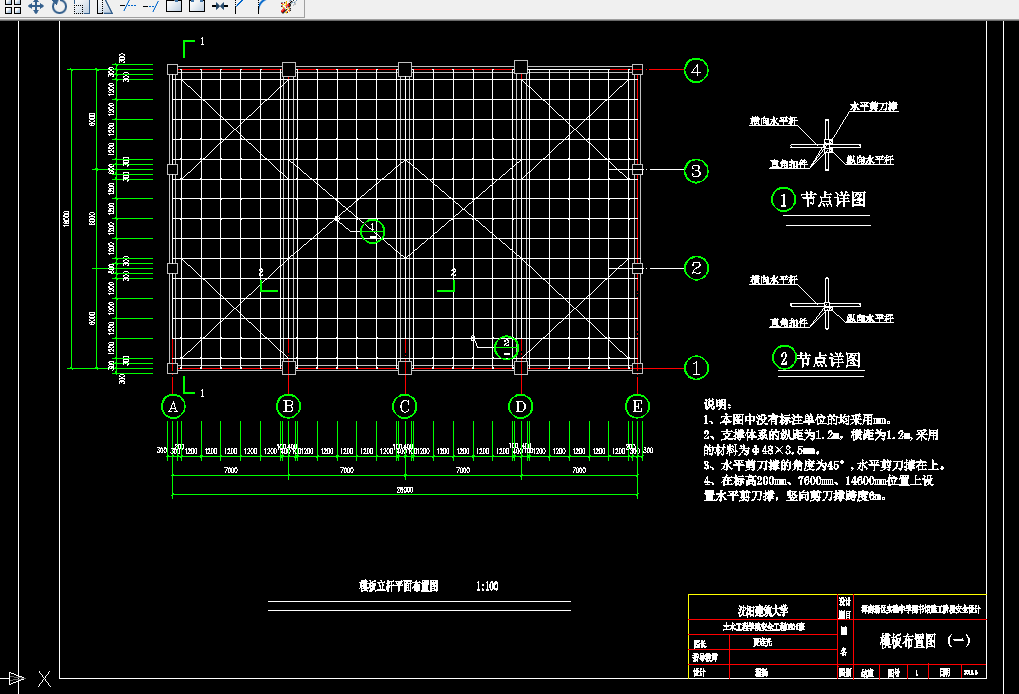Select the '说明:' notes heading
This screenshot has width=1019, height=694.
click(717, 404)
